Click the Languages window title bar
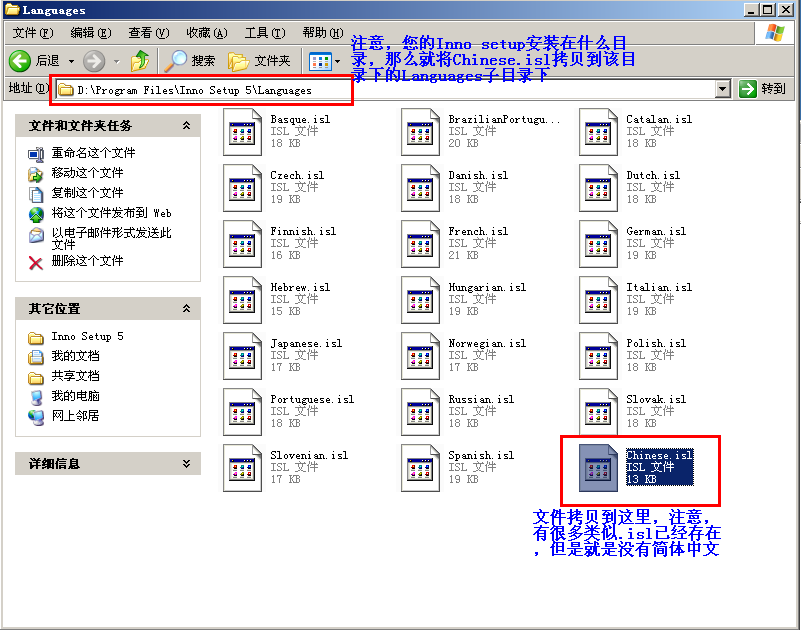The width and height of the screenshot is (801, 630). coord(373,10)
